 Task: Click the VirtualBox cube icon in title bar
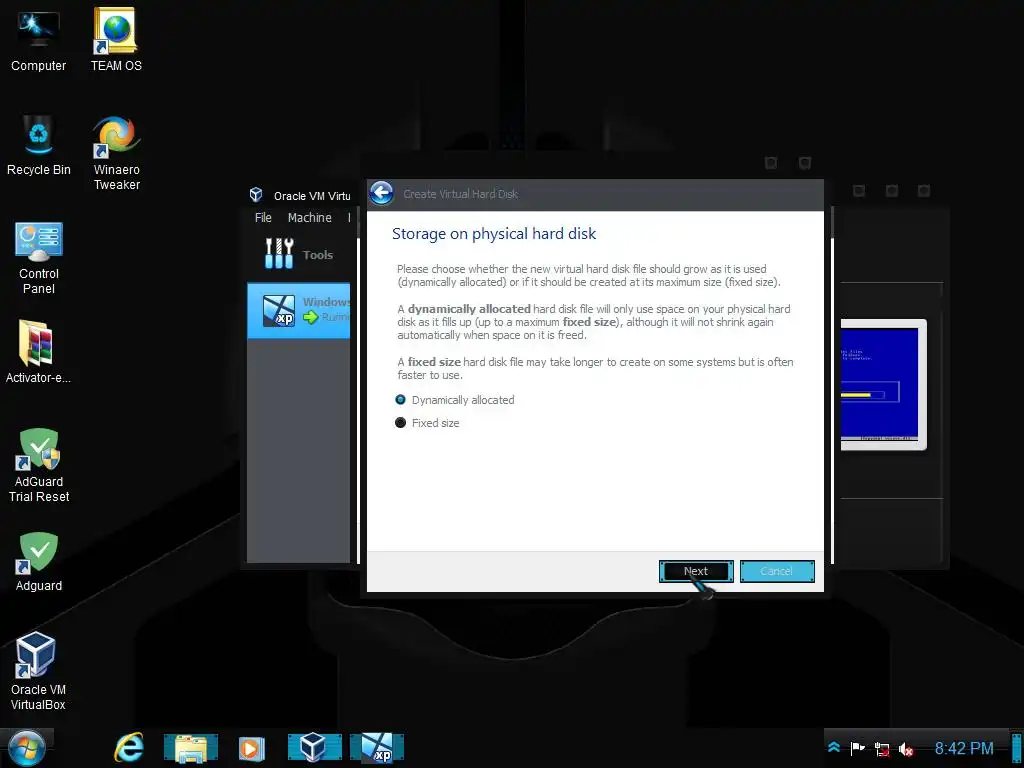(x=256, y=195)
